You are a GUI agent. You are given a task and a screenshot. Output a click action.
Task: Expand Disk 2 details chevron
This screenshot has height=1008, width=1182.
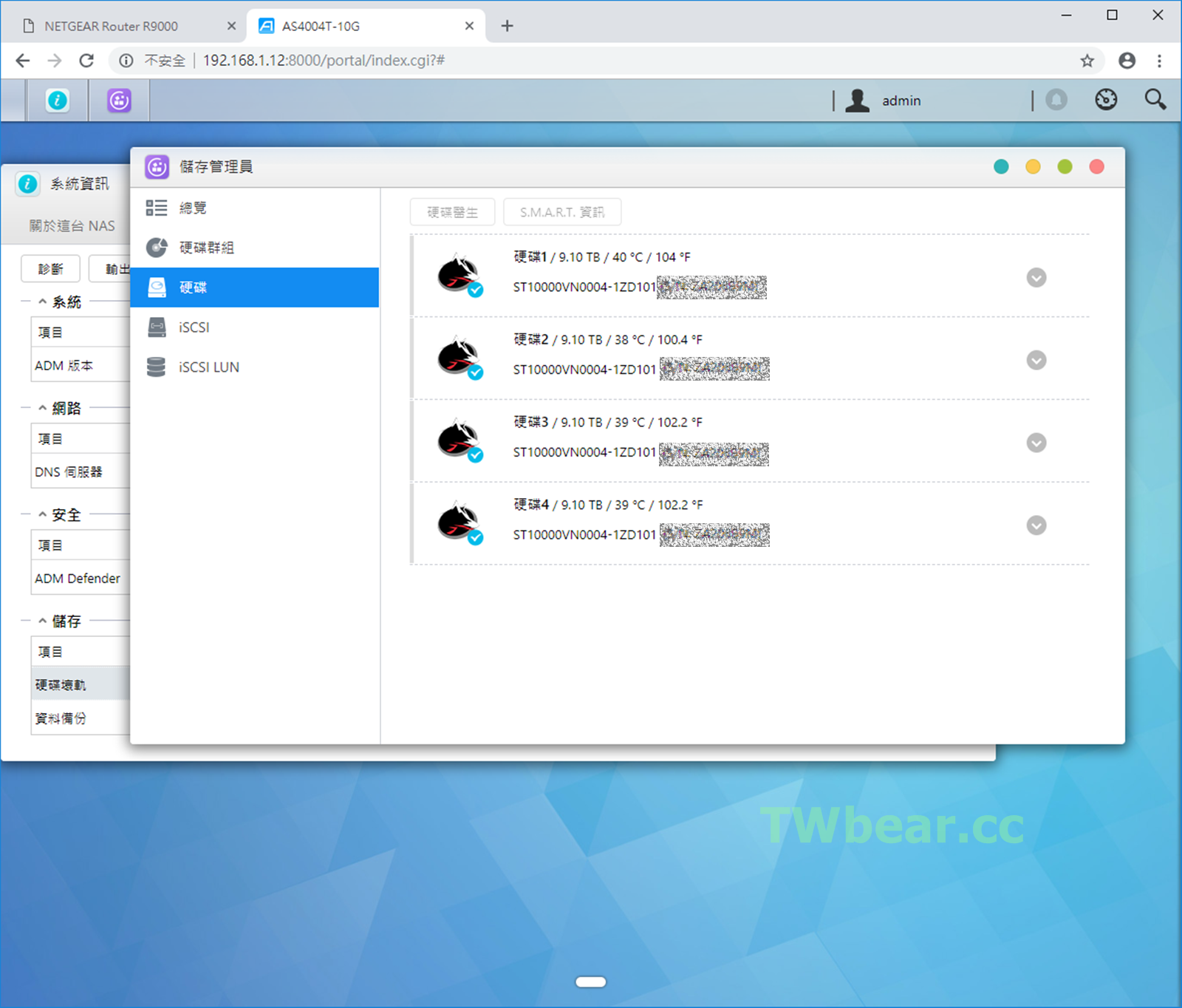coord(1036,361)
